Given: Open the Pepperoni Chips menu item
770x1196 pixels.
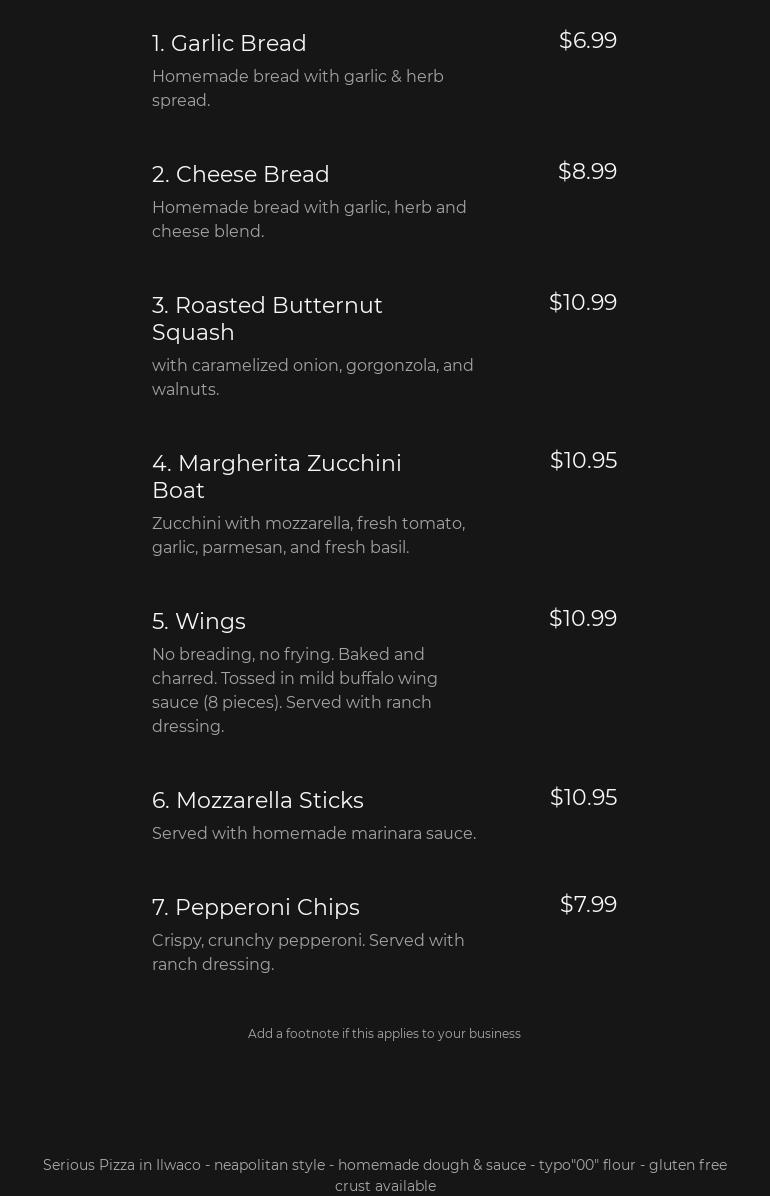Looking at the screenshot, I should click(255, 908).
